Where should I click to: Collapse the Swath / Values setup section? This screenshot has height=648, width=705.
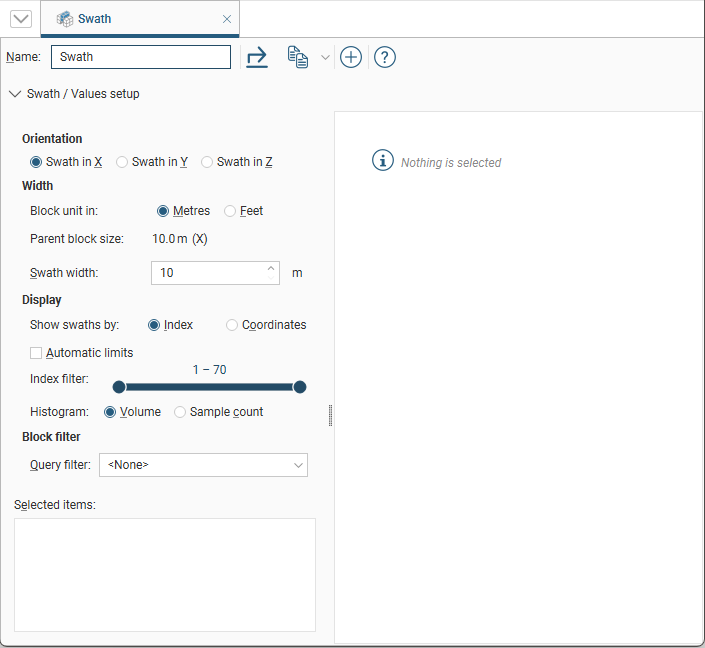coord(14,94)
